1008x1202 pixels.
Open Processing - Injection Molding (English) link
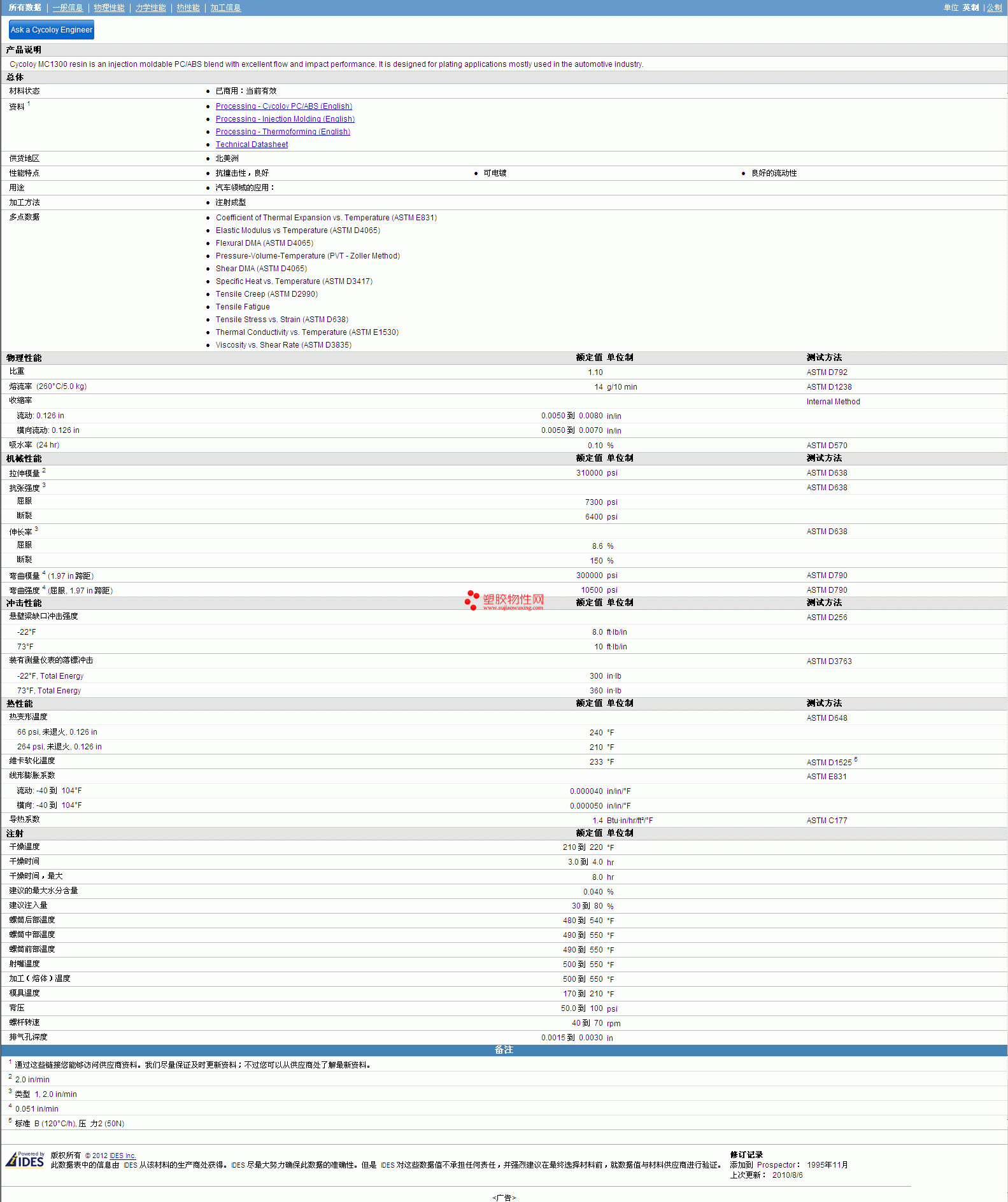(285, 119)
